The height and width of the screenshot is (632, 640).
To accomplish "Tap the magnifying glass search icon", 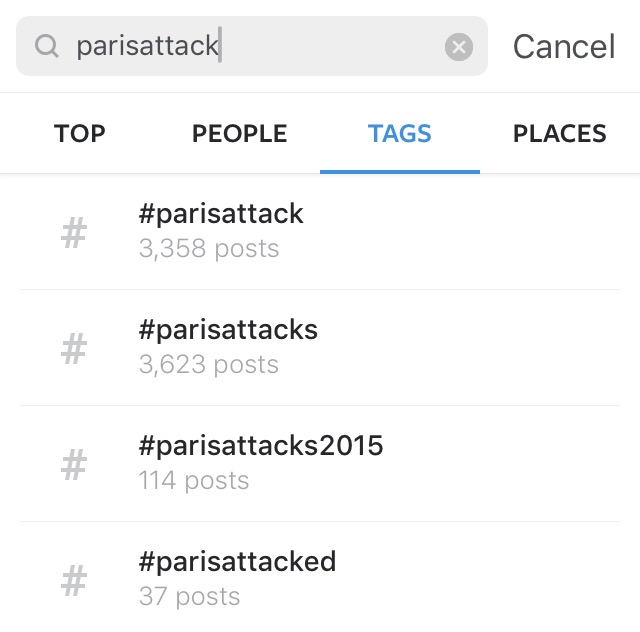I will coord(47,46).
